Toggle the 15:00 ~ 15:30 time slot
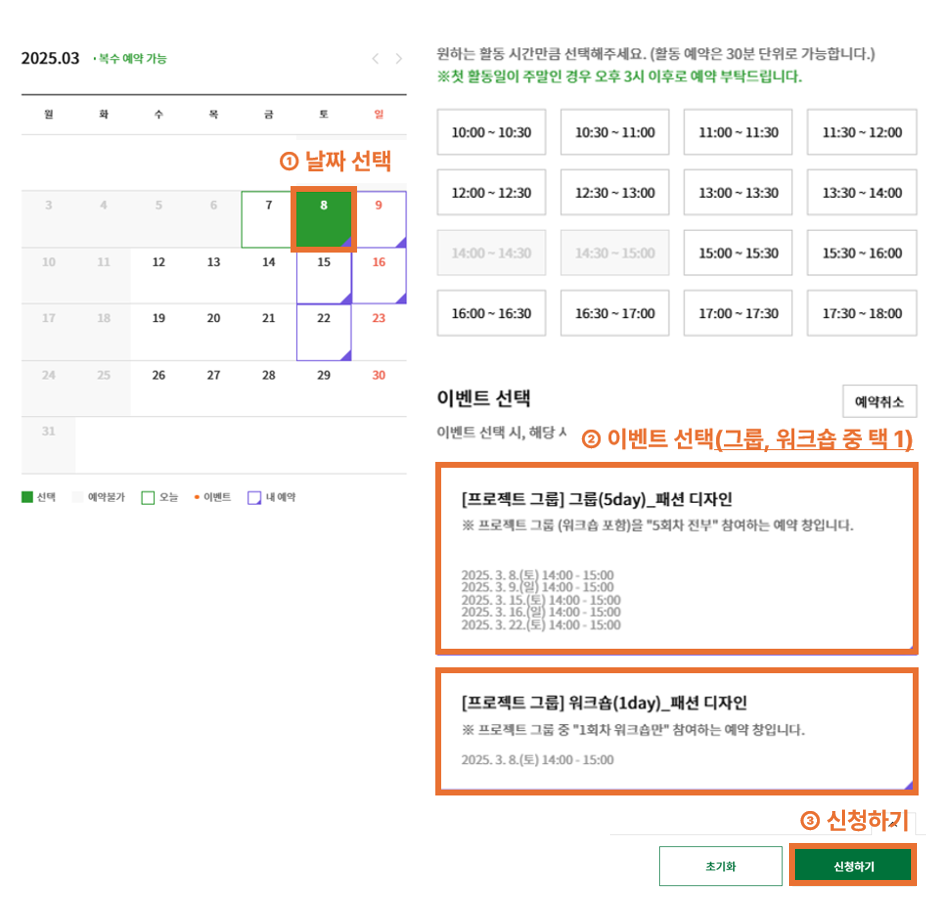The height and width of the screenshot is (903, 949). 738,253
